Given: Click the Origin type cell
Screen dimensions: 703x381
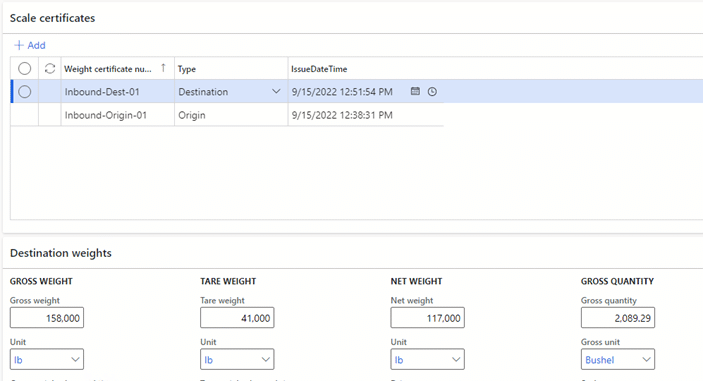Looking at the screenshot, I should (231, 115).
